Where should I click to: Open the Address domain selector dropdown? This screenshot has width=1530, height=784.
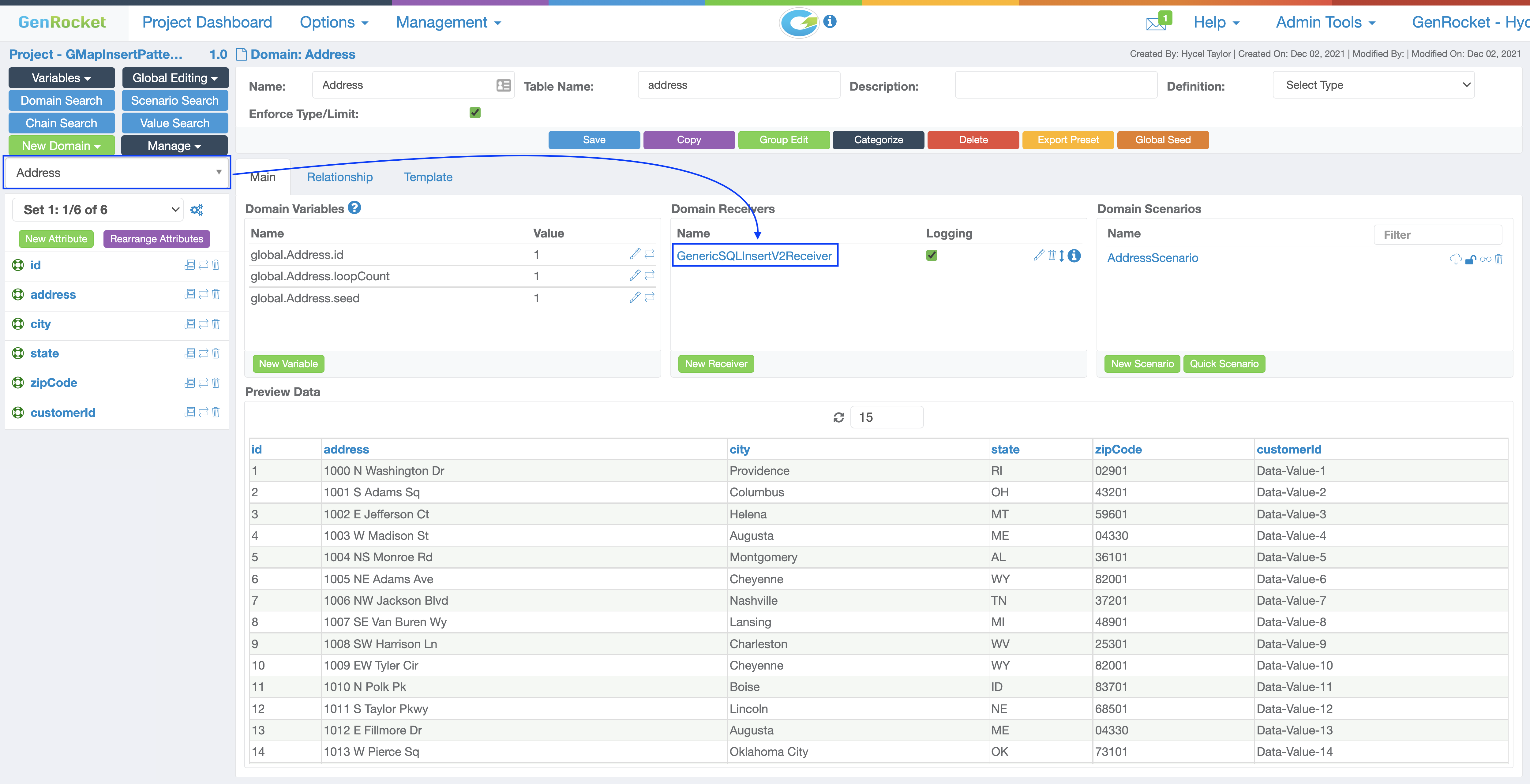(x=117, y=173)
